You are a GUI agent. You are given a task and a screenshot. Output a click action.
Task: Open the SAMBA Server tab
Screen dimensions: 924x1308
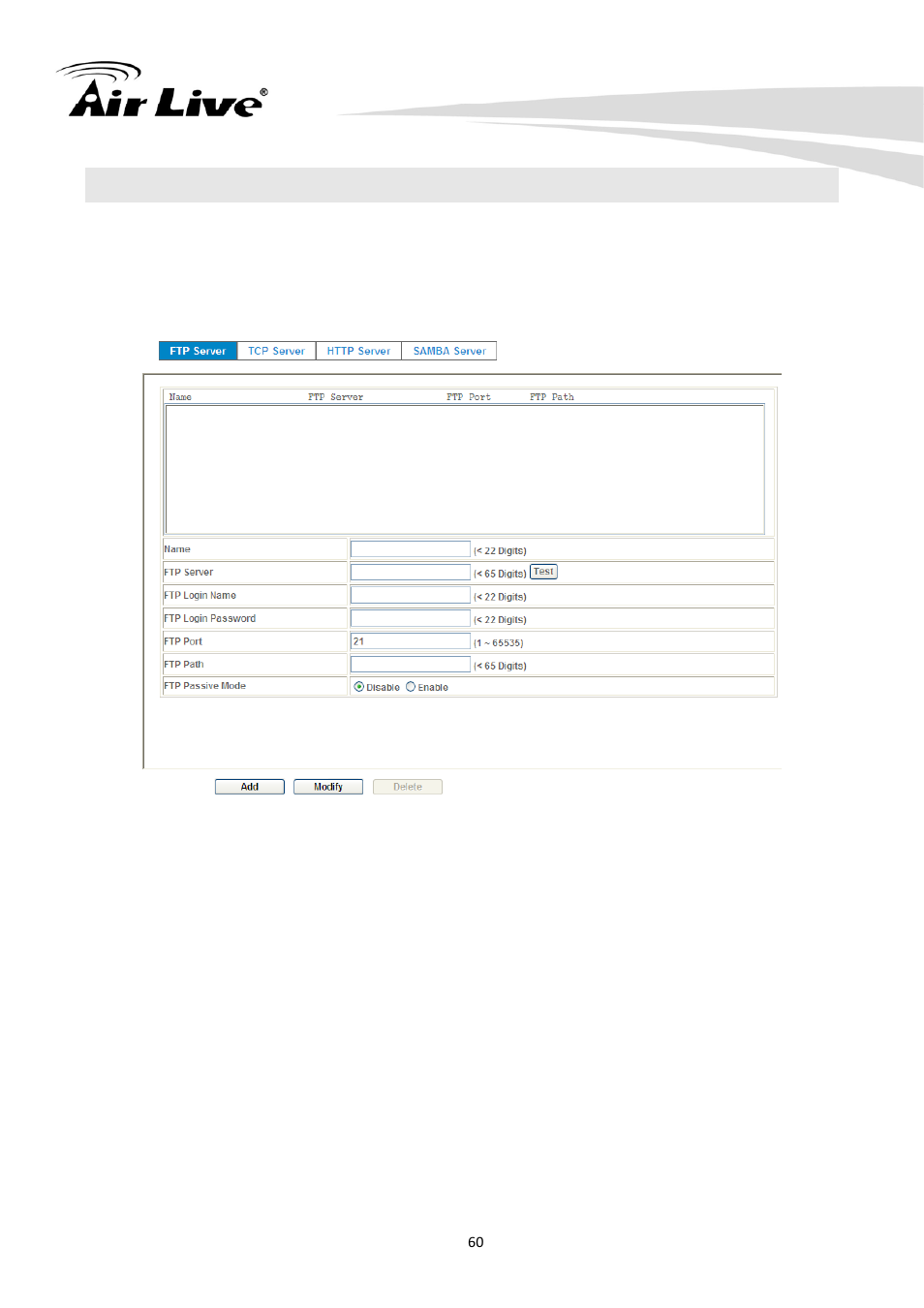click(x=449, y=351)
